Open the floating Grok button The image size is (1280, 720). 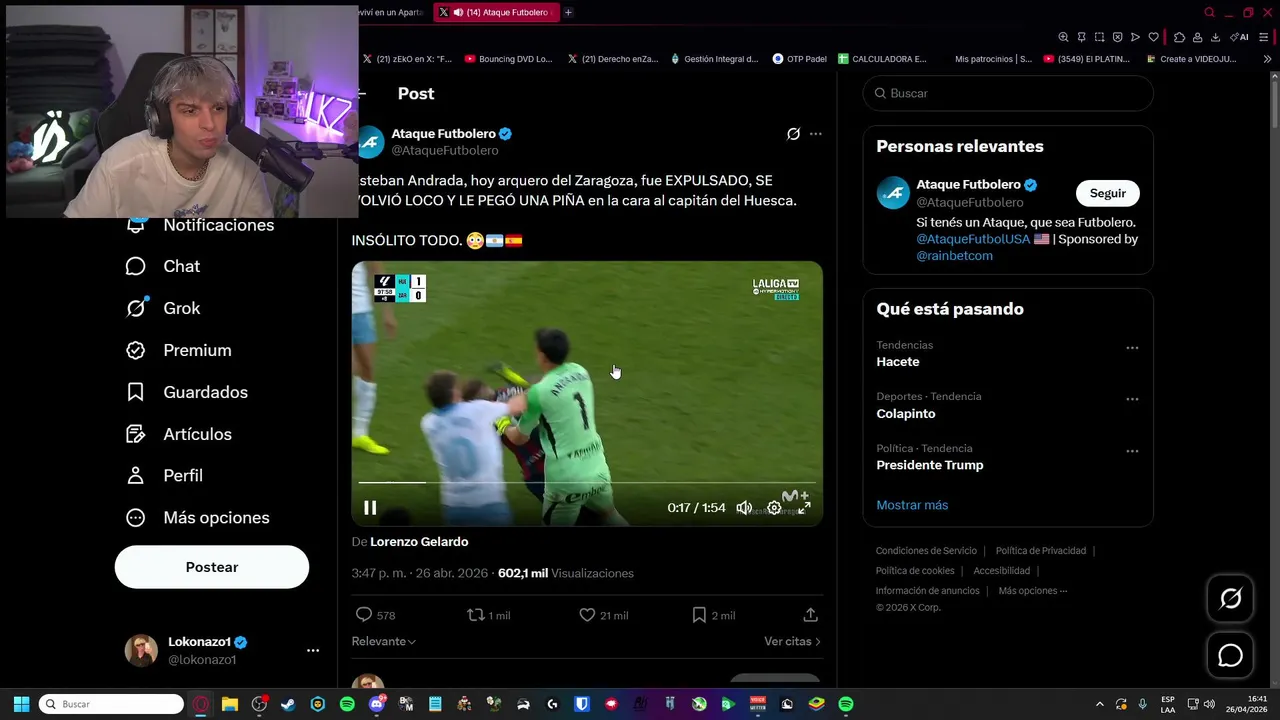(1230, 598)
